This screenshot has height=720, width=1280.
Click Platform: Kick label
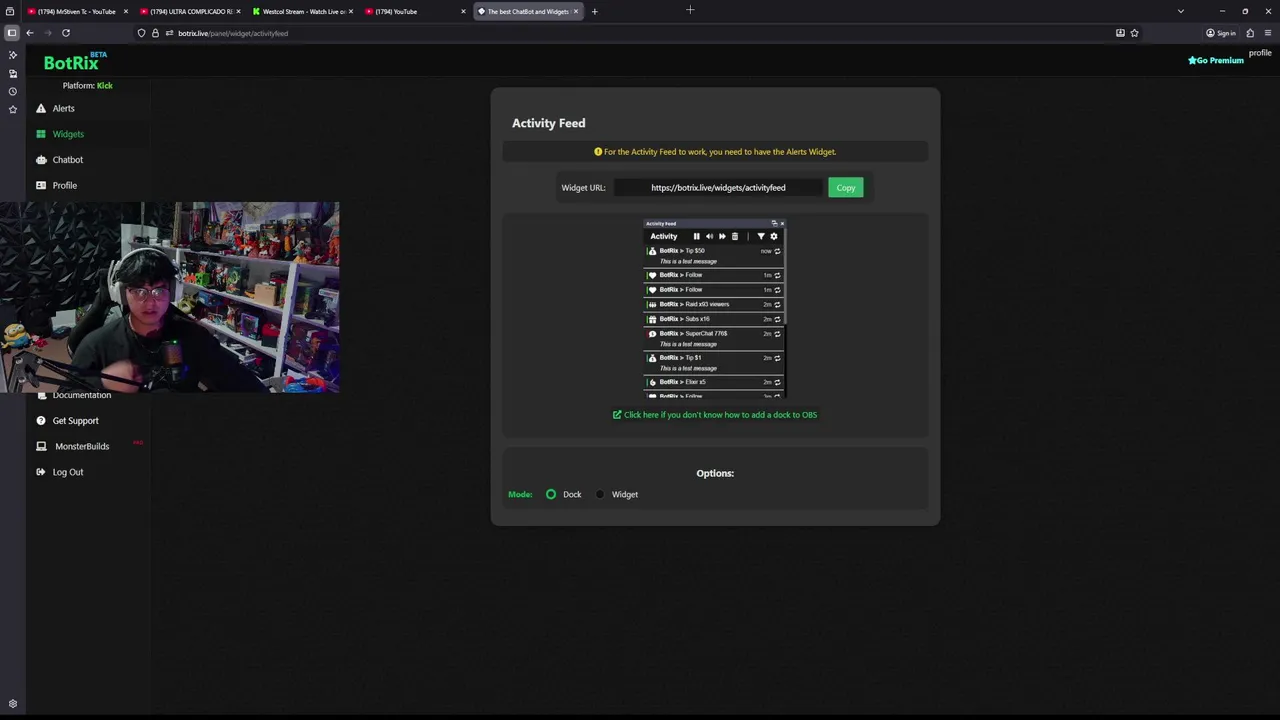87,86
